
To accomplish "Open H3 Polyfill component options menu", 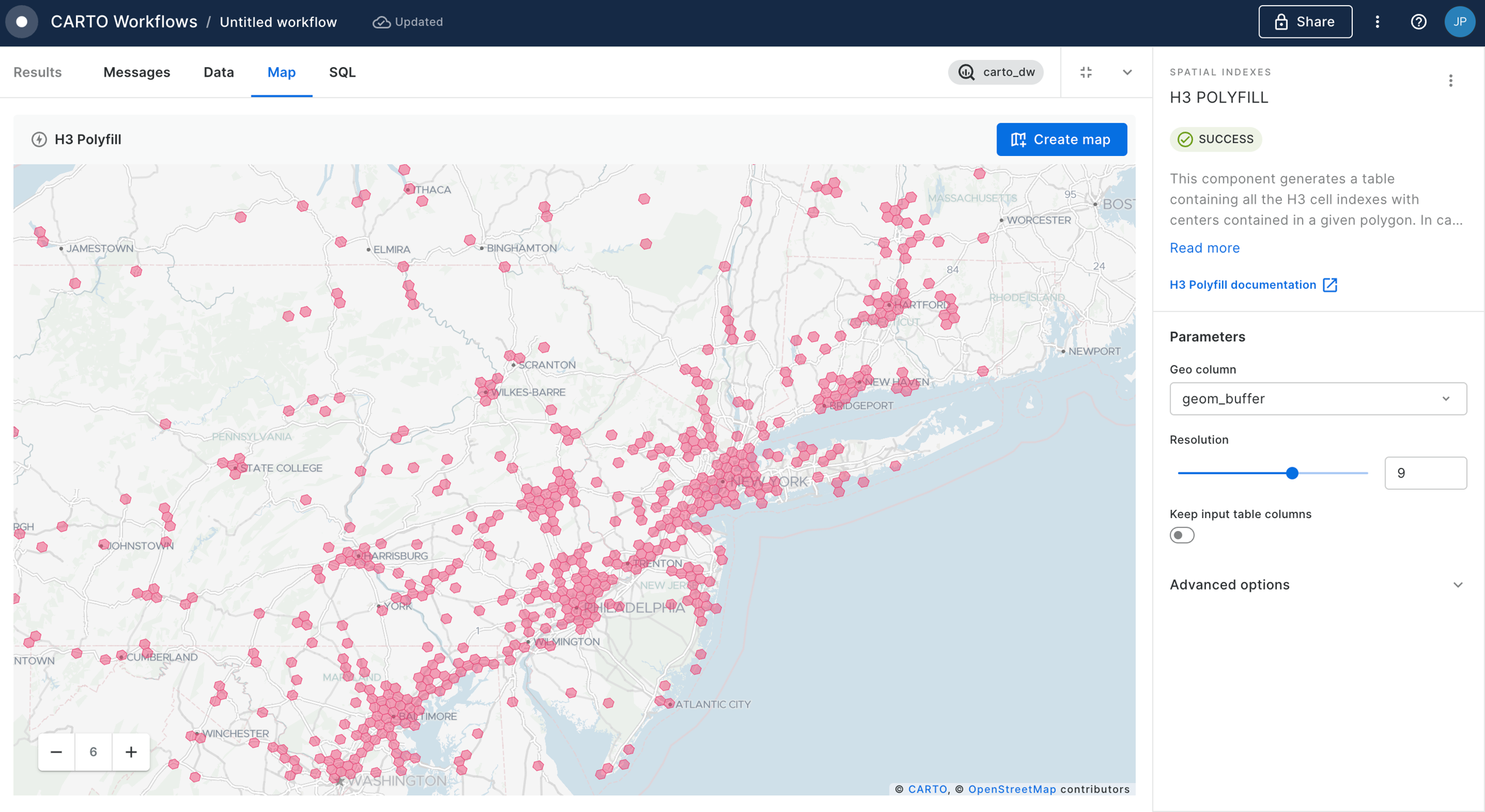I will tap(1450, 81).
